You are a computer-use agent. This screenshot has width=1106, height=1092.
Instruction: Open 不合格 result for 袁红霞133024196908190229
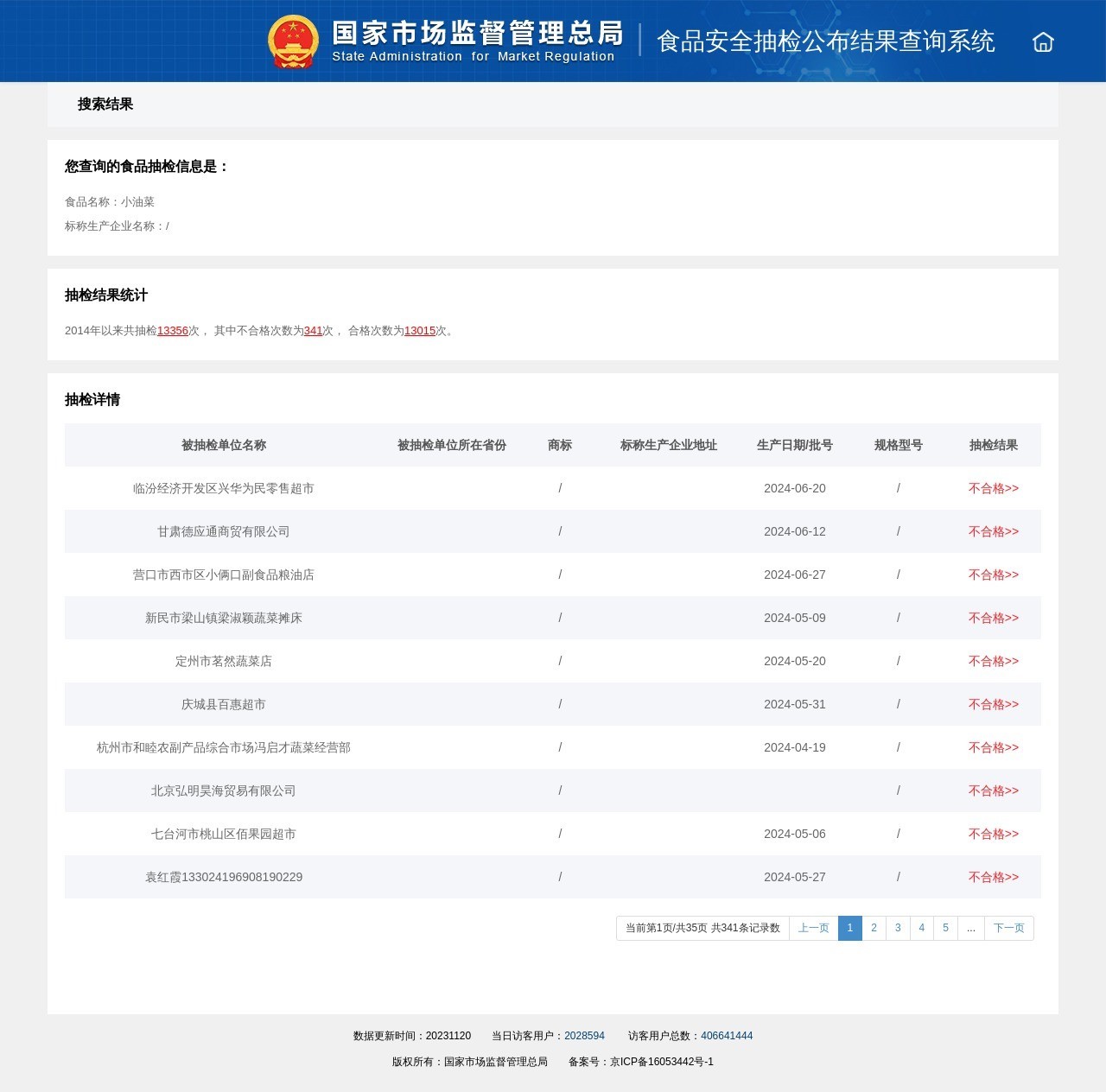pyautogui.click(x=993, y=878)
